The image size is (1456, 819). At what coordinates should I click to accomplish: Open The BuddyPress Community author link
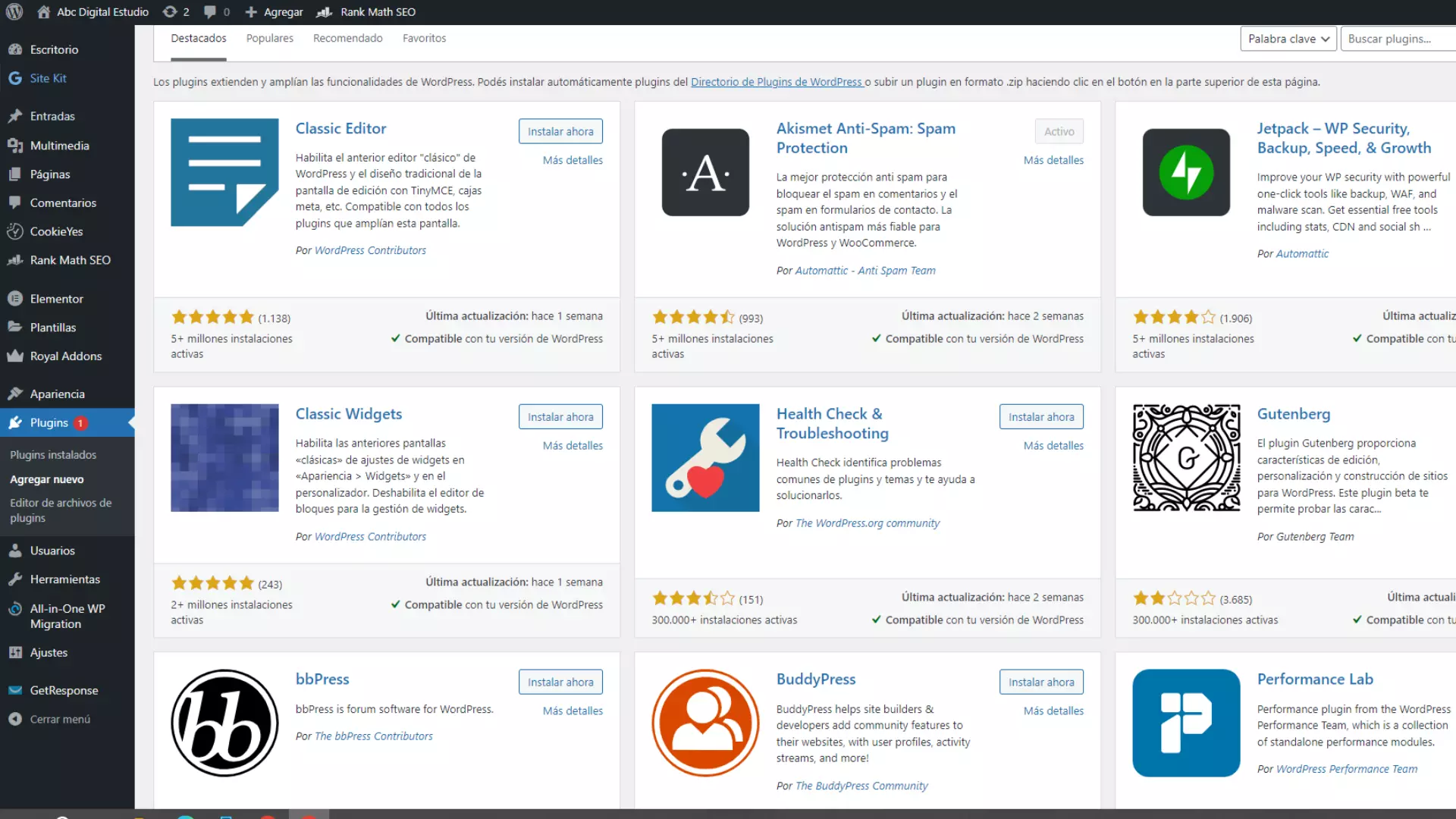[x=861, y=786]
